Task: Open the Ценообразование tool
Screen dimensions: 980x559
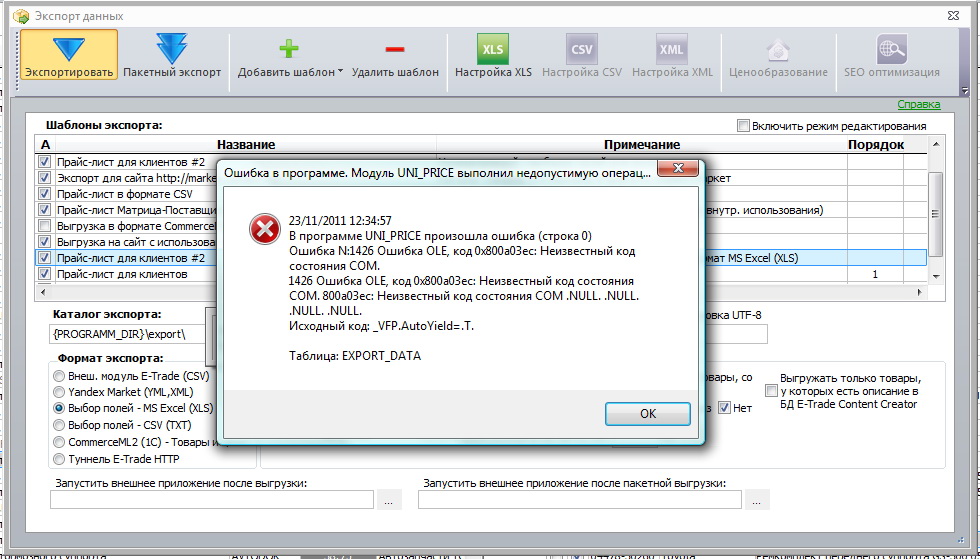Action: (778, 54)
